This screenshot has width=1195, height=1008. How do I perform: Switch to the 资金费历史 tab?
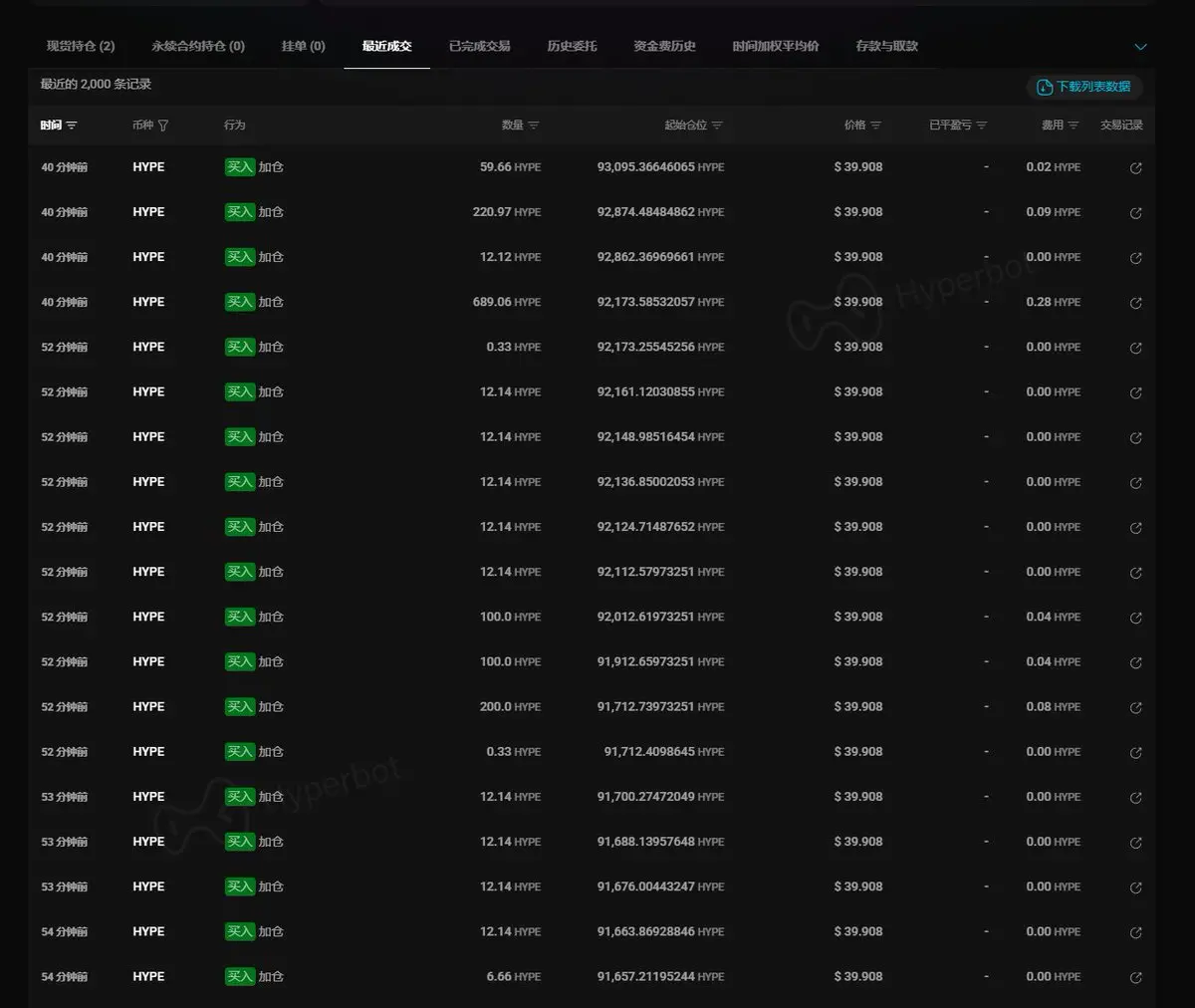click(x=664, y=46)
